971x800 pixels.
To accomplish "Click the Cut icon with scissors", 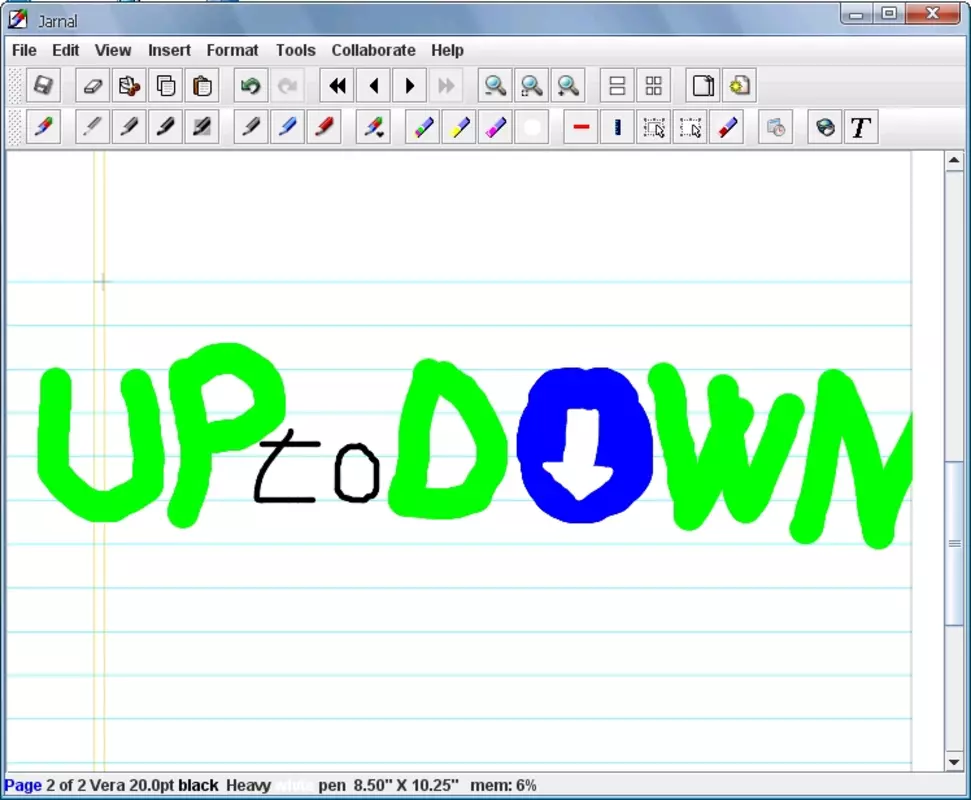I will [x=129, y=85].
